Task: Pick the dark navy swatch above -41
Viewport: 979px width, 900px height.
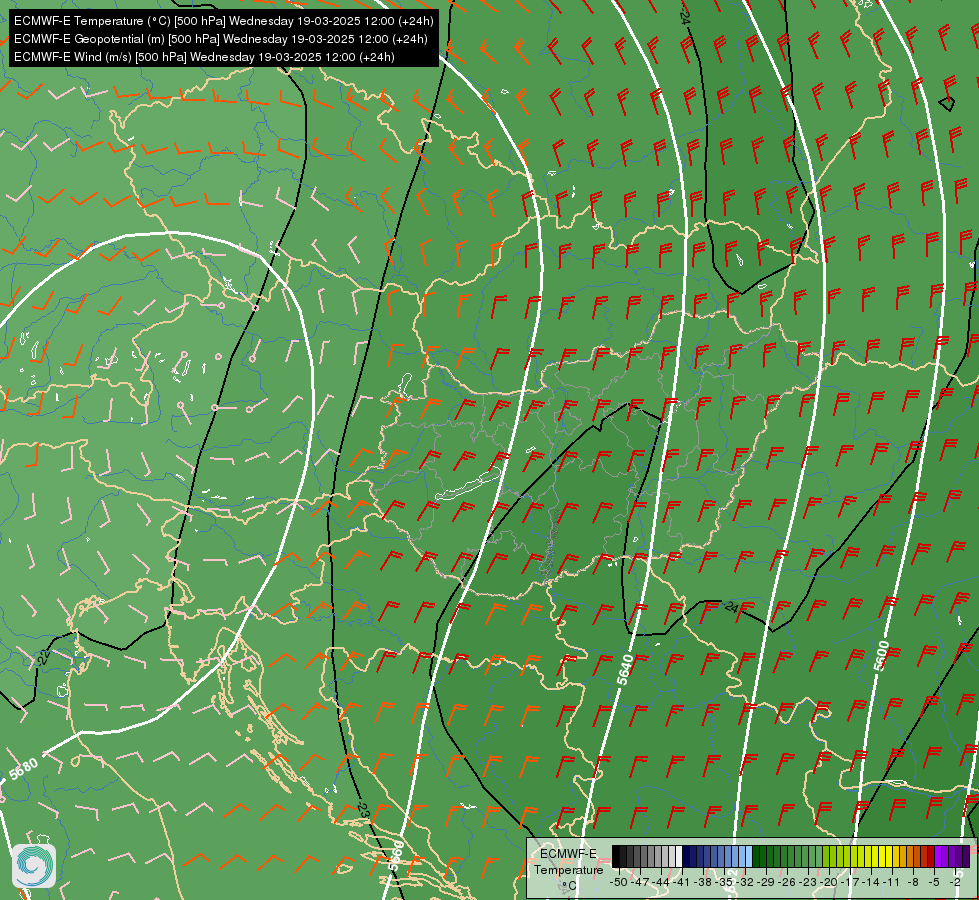Action: click(686, 856)
